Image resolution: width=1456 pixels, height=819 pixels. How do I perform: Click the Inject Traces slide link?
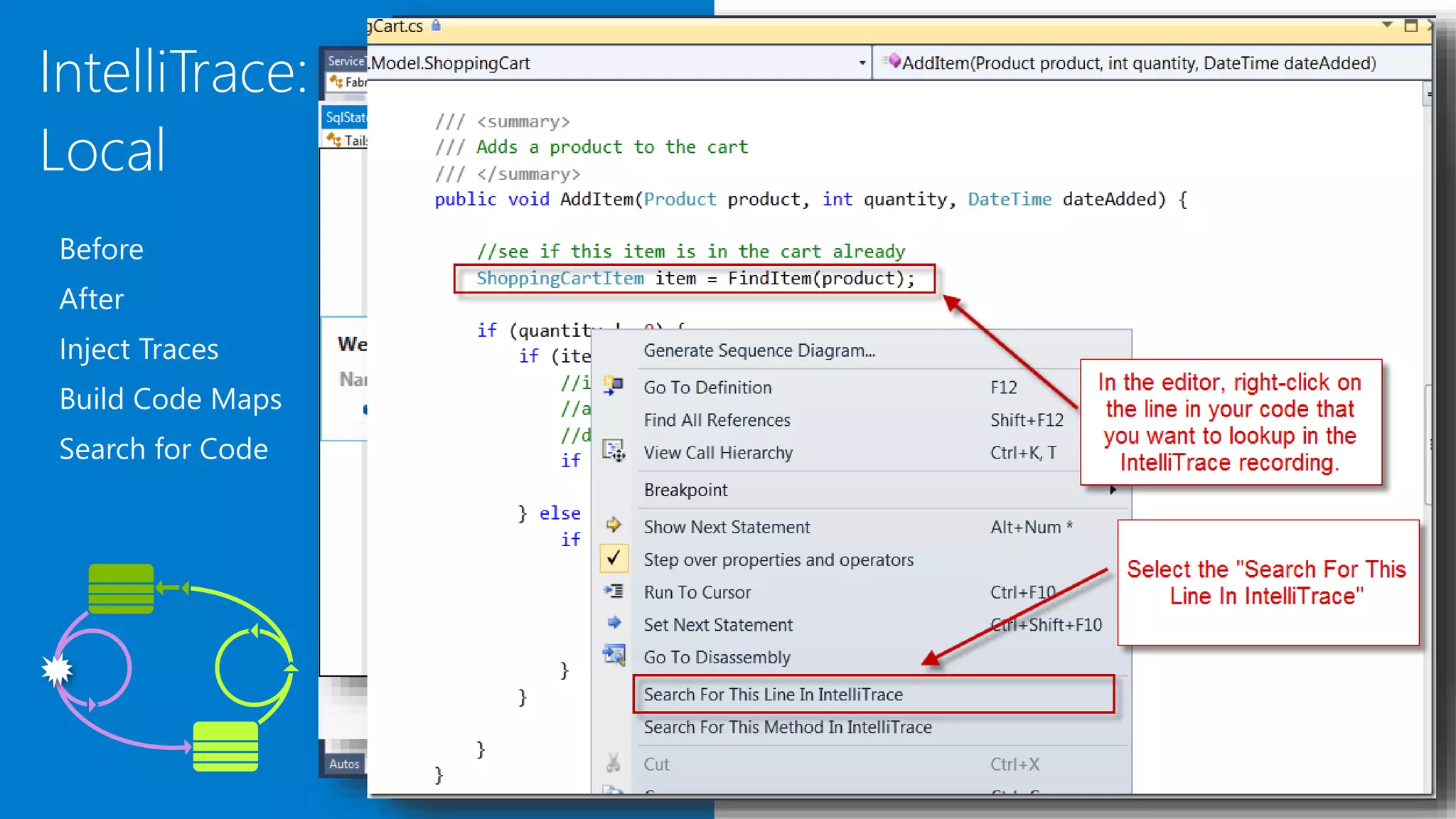click(x=139, y=349)
